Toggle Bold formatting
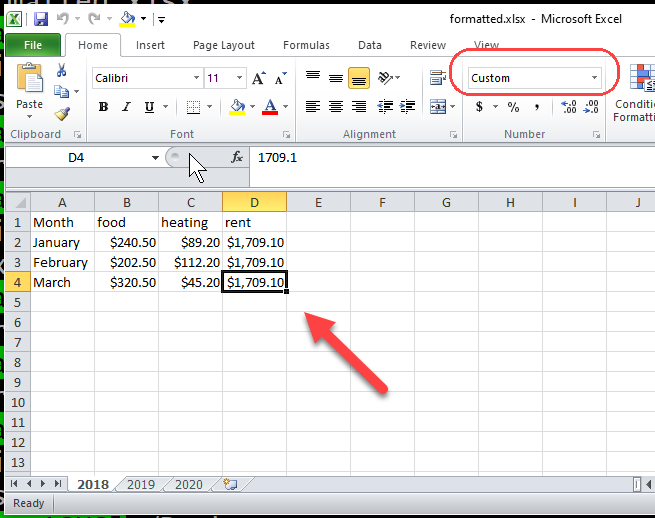The width and height of the screenshot is (655, 518). click(103, 107)
